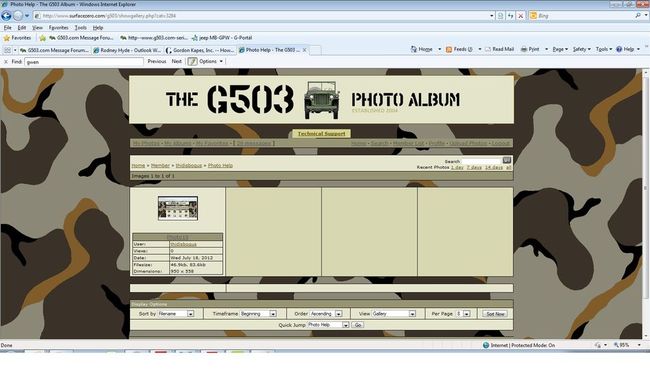Expand the Sort by Filename dropdown

pyautogui.click(x=176, y=314)
